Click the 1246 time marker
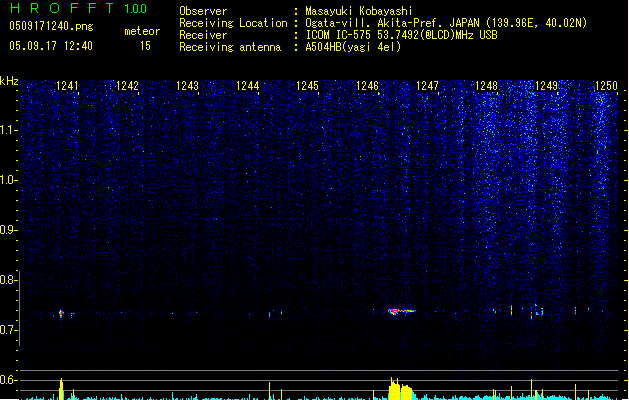 [x=367, y=86]
